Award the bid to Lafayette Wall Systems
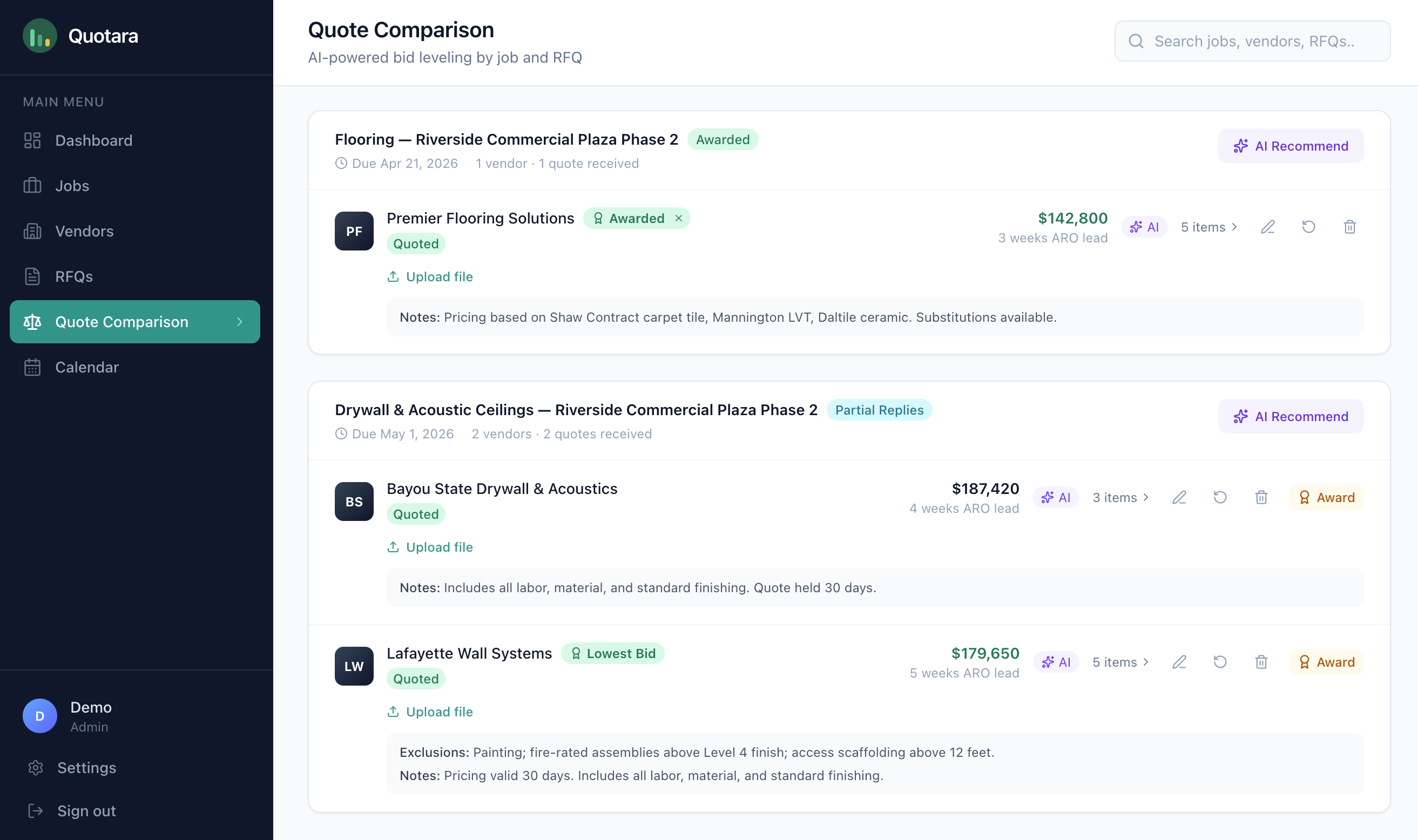The height and width of the screenshot is (840, 1418). [x=1326, y=662]
